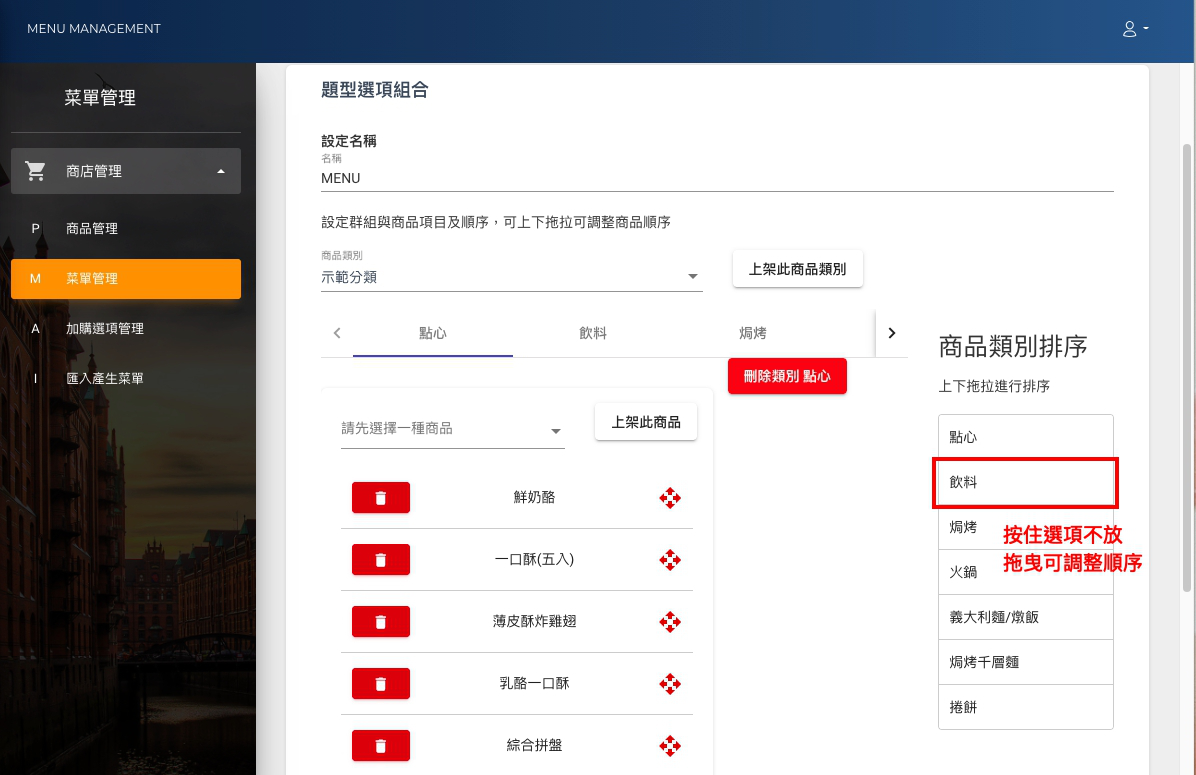Click the red 刪除類別 點心 button
1196x775 pixels.
(x=787, y=376)
